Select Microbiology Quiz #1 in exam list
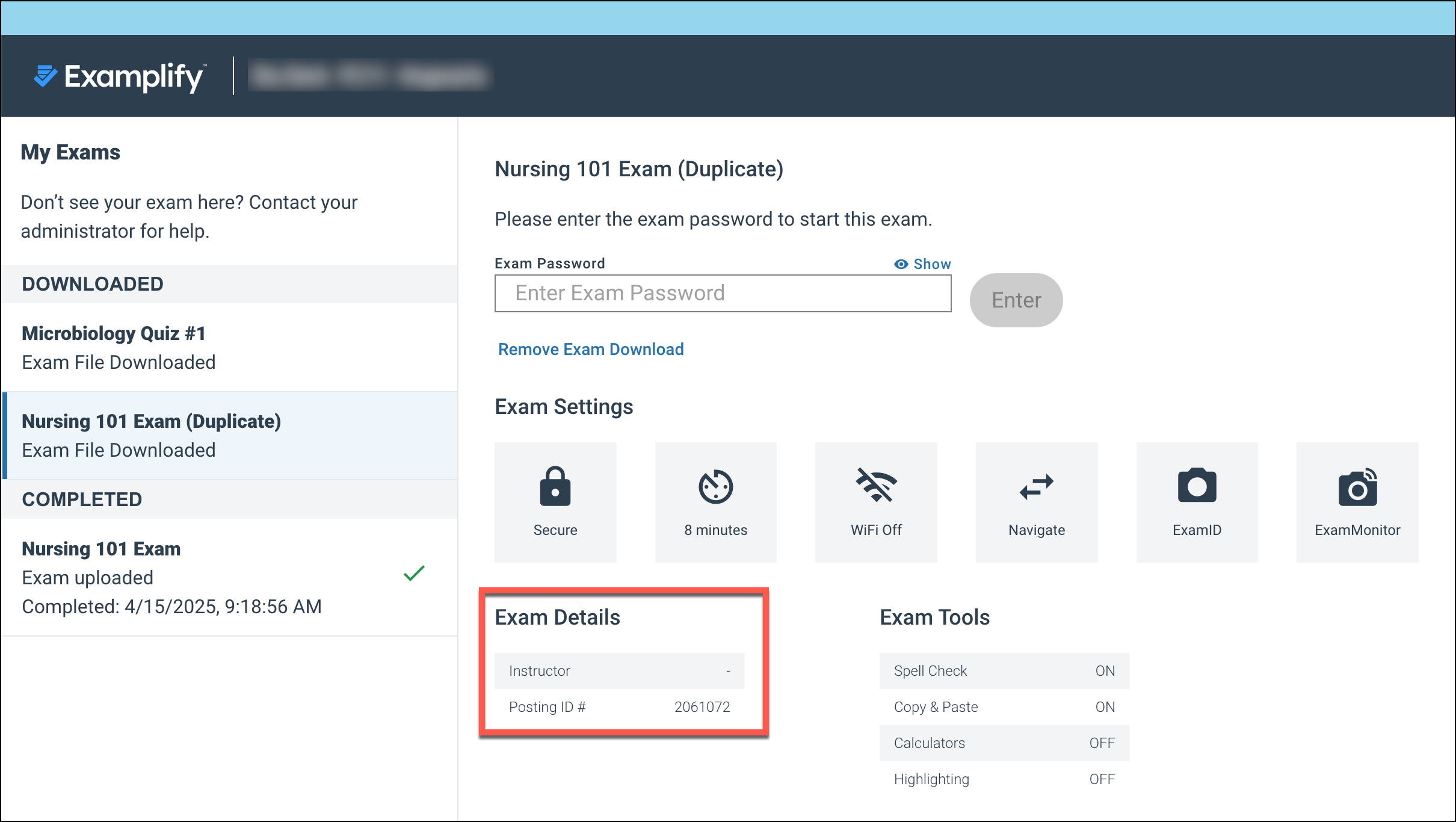 coord(230,348)
